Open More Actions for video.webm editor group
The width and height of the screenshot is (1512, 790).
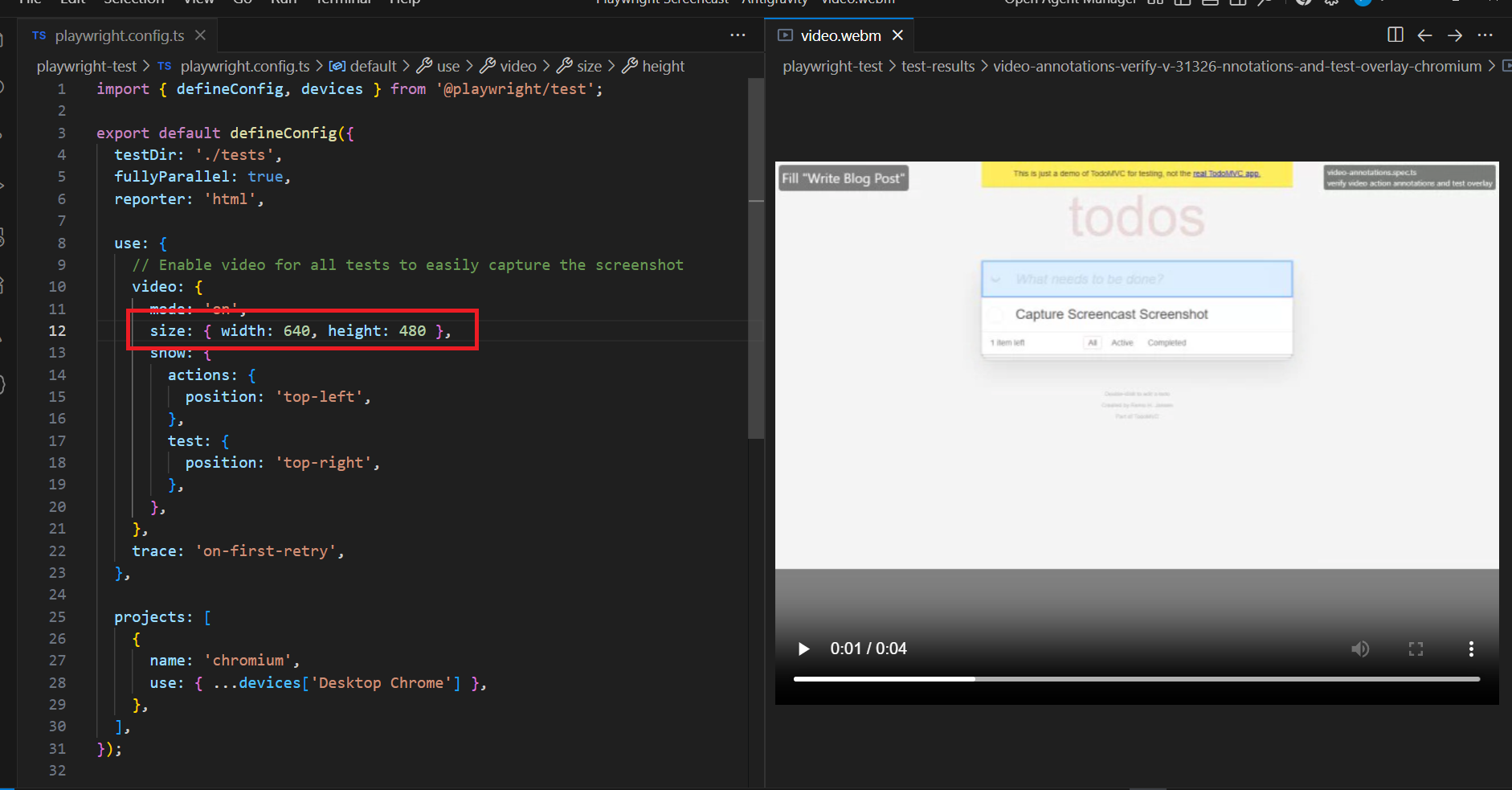click(x=1485, y=35)
